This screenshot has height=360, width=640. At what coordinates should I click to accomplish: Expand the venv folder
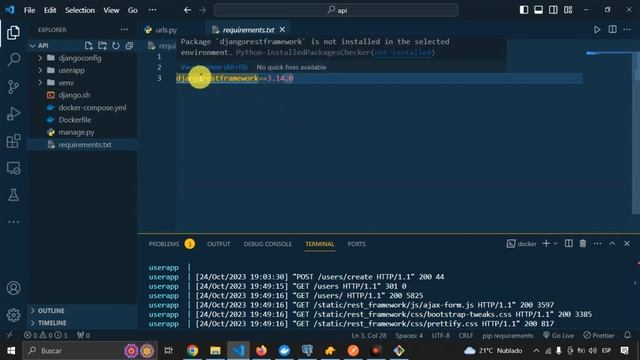point(40,83)
